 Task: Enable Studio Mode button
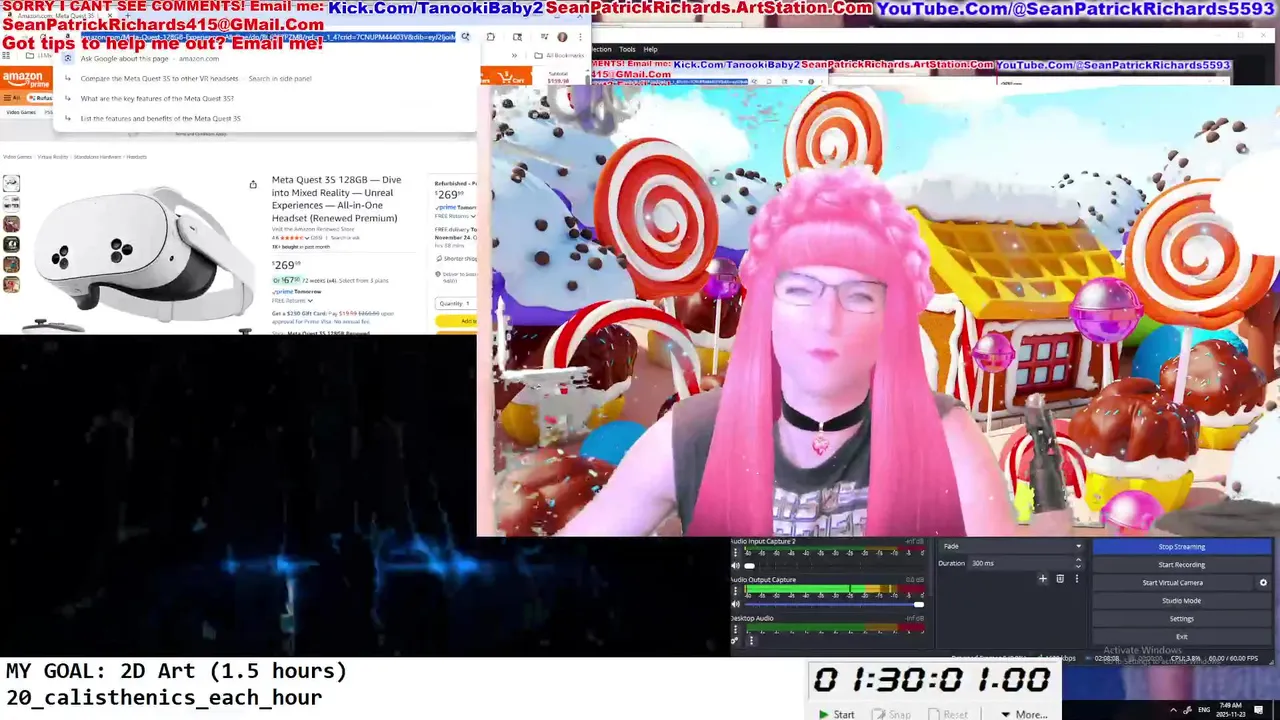[1181, 600]
